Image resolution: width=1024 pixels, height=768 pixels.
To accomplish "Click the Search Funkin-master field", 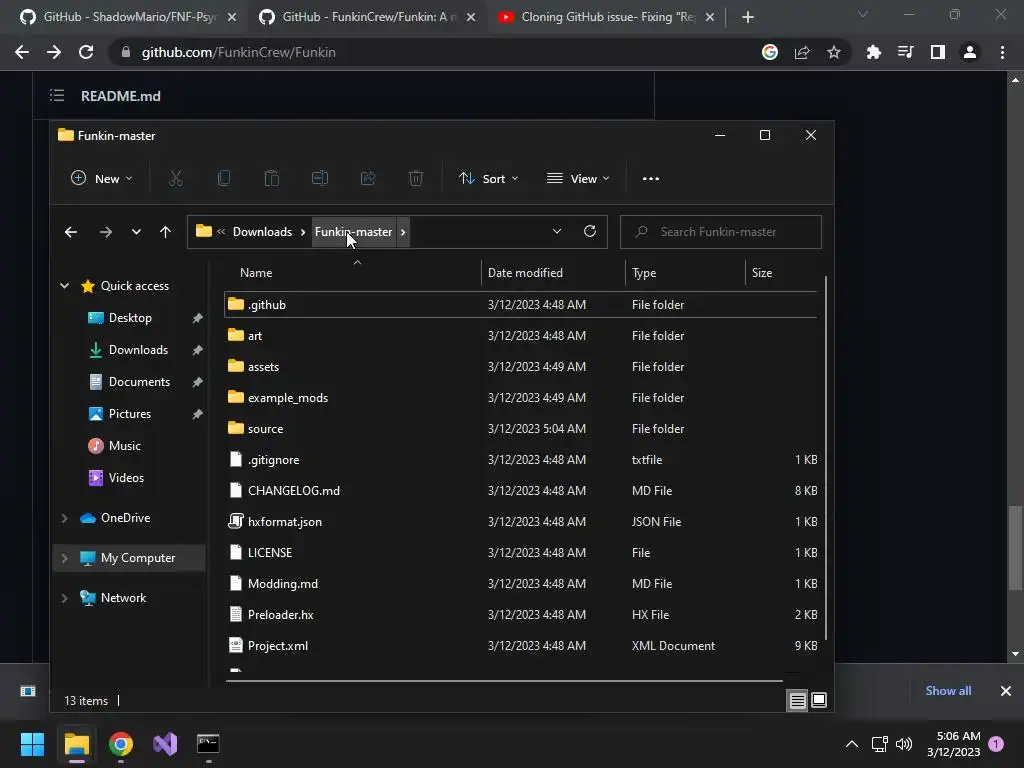I will (720, 232).
